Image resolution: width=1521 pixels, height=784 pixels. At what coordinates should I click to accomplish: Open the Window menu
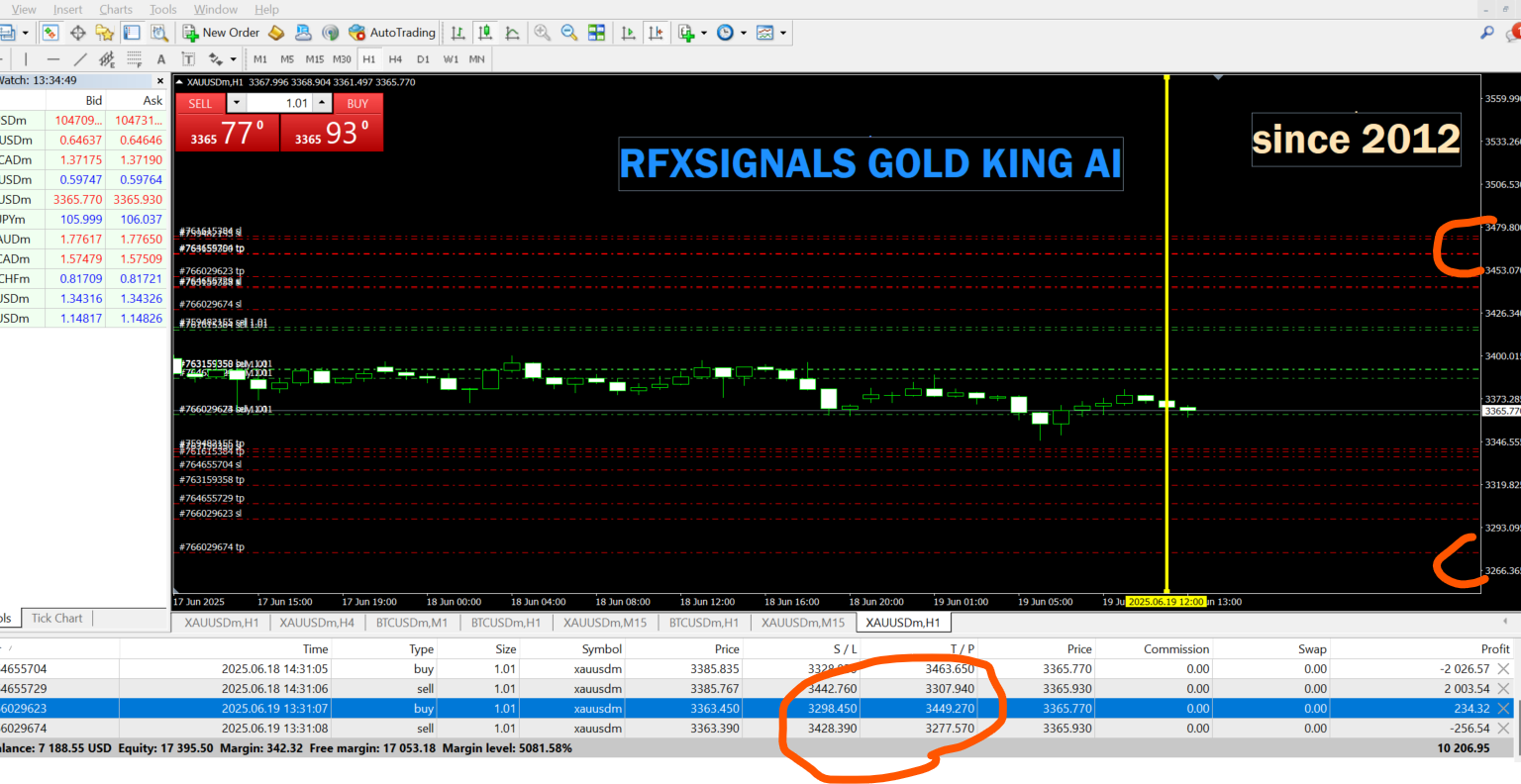(216, 9)
